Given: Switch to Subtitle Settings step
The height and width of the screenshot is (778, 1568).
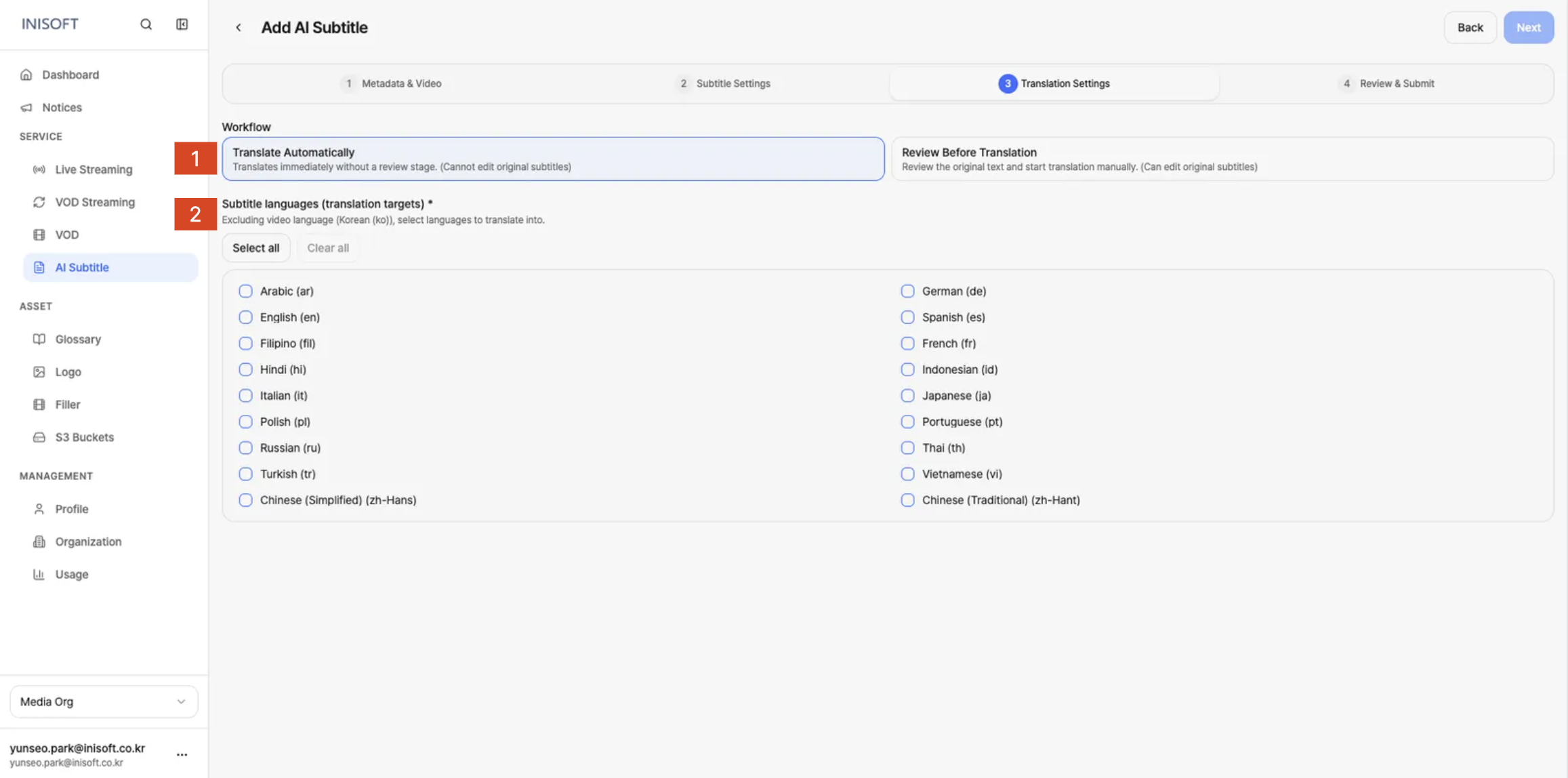Looking at the screenshot, I should tap(723, 83).
